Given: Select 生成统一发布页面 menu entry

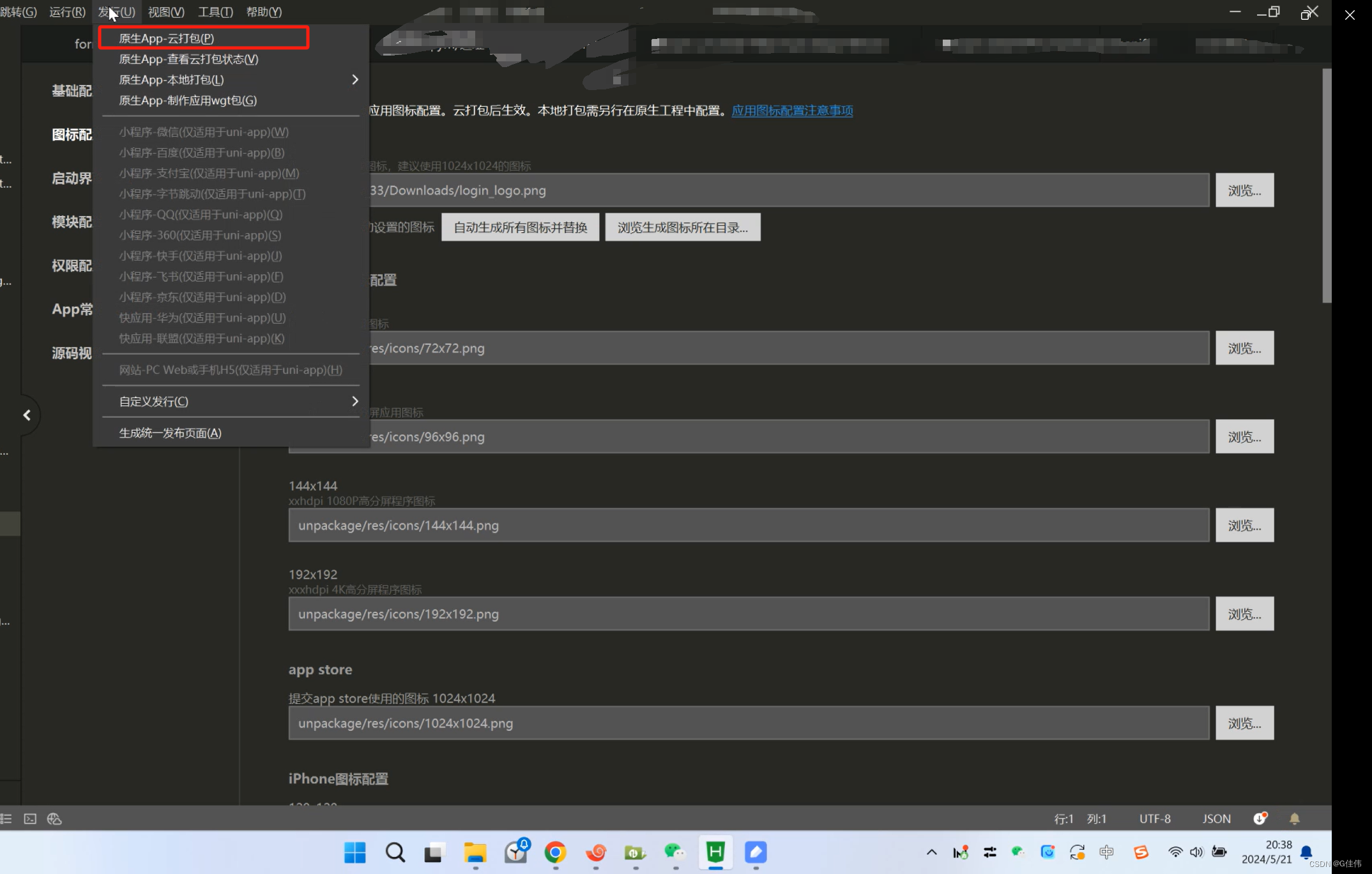Looking at the screenshot, I should [x=170, y=433].
